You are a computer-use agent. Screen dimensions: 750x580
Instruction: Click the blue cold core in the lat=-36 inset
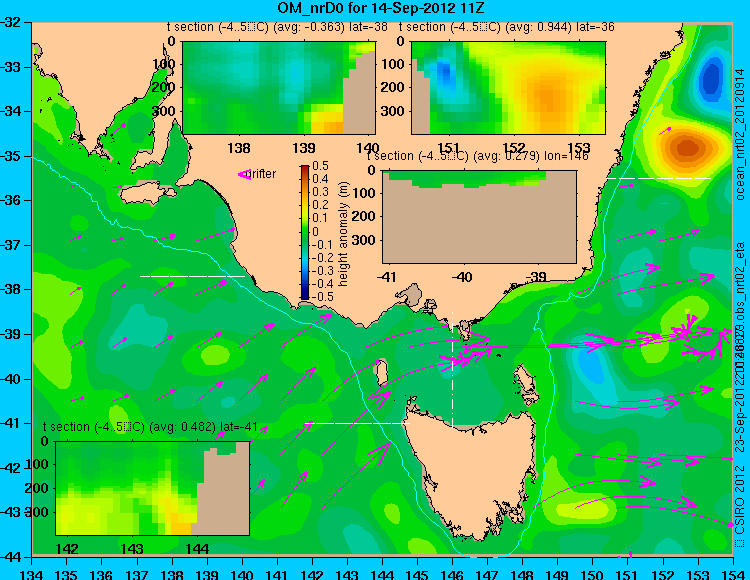coord(445,72)
